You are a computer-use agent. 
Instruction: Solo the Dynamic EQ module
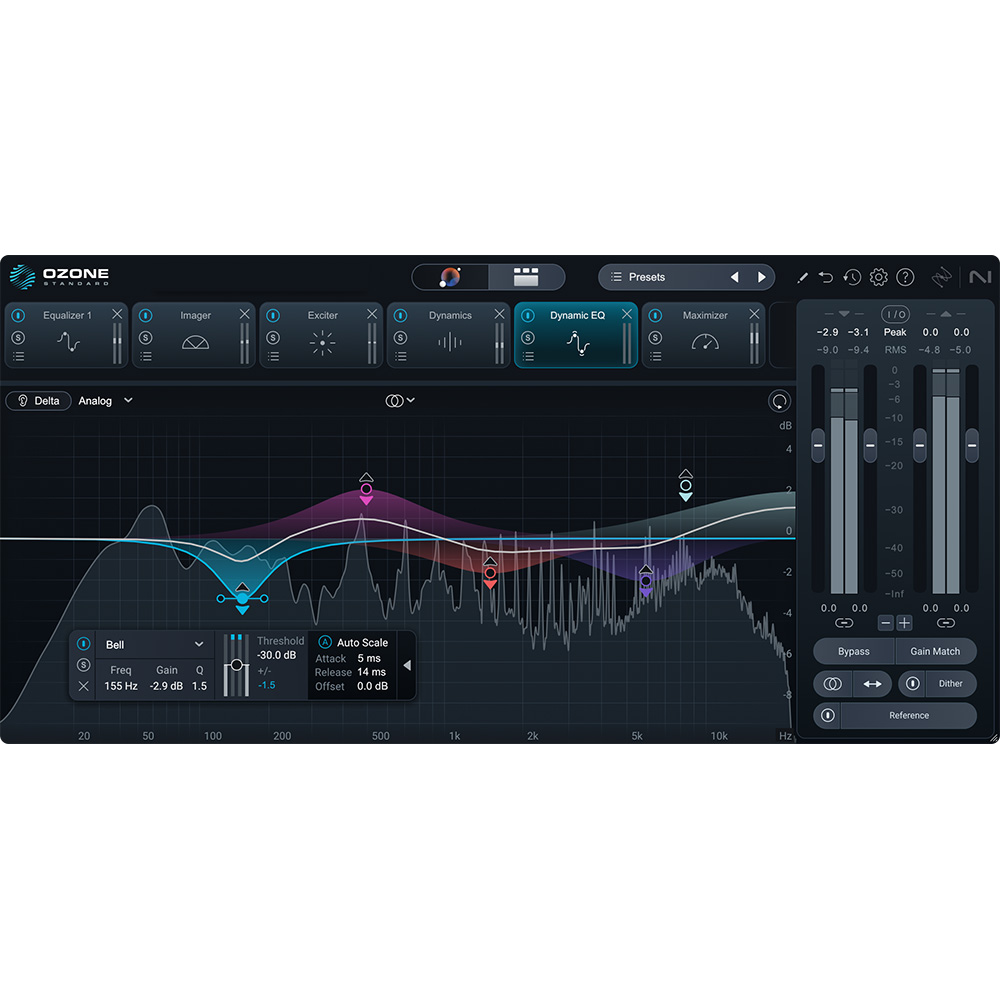pos(528,337)
